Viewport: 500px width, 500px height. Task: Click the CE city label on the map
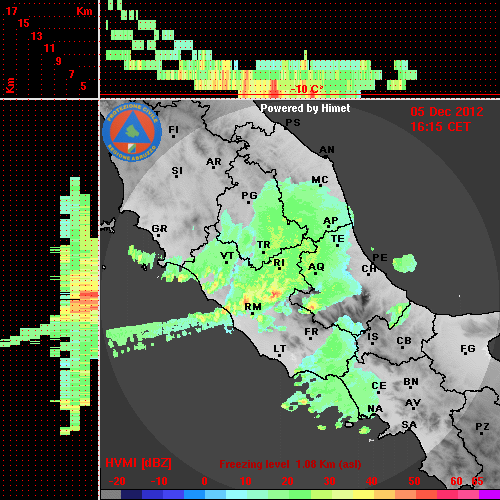(379, 386)
